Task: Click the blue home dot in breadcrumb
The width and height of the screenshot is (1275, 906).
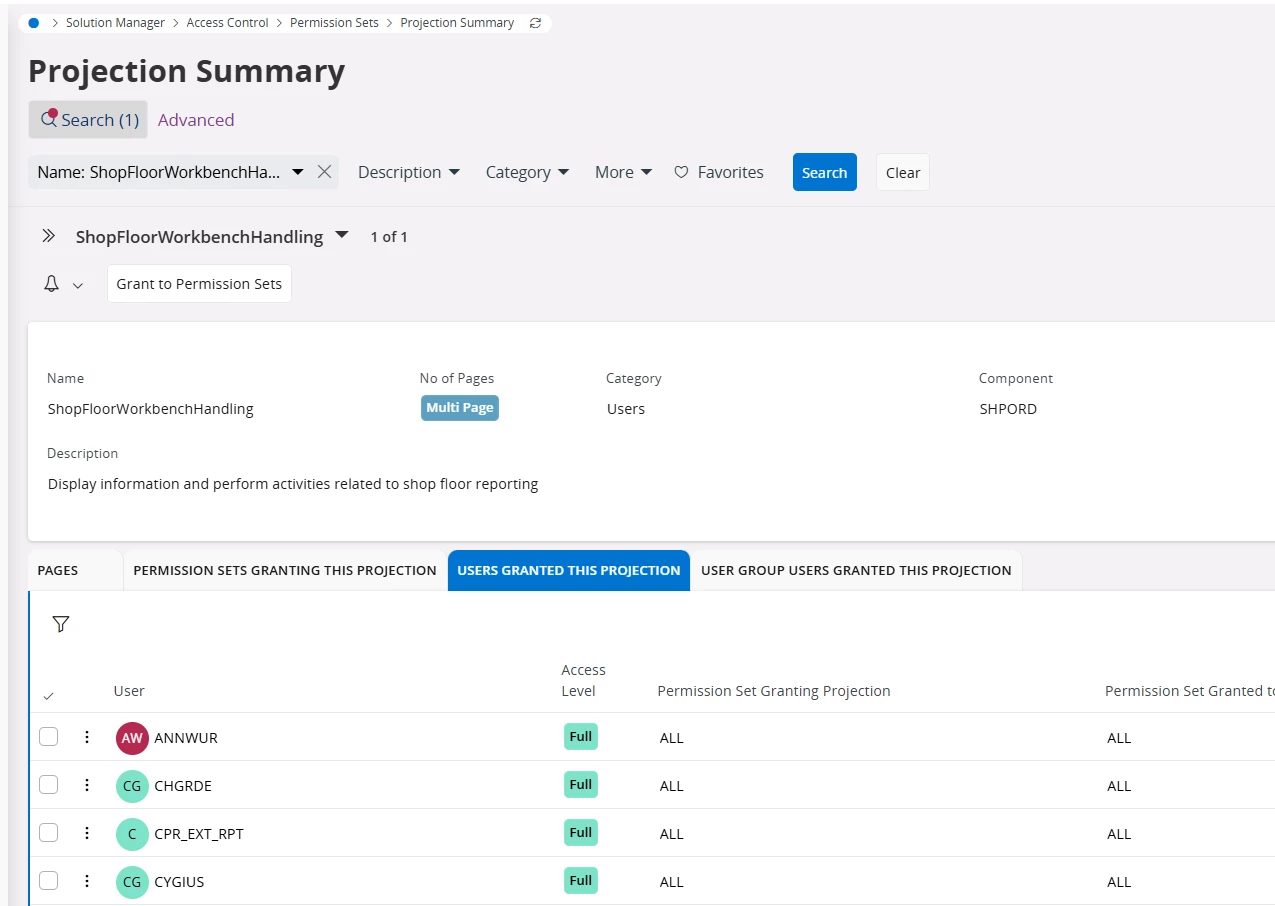Action: tap(34, 23)
